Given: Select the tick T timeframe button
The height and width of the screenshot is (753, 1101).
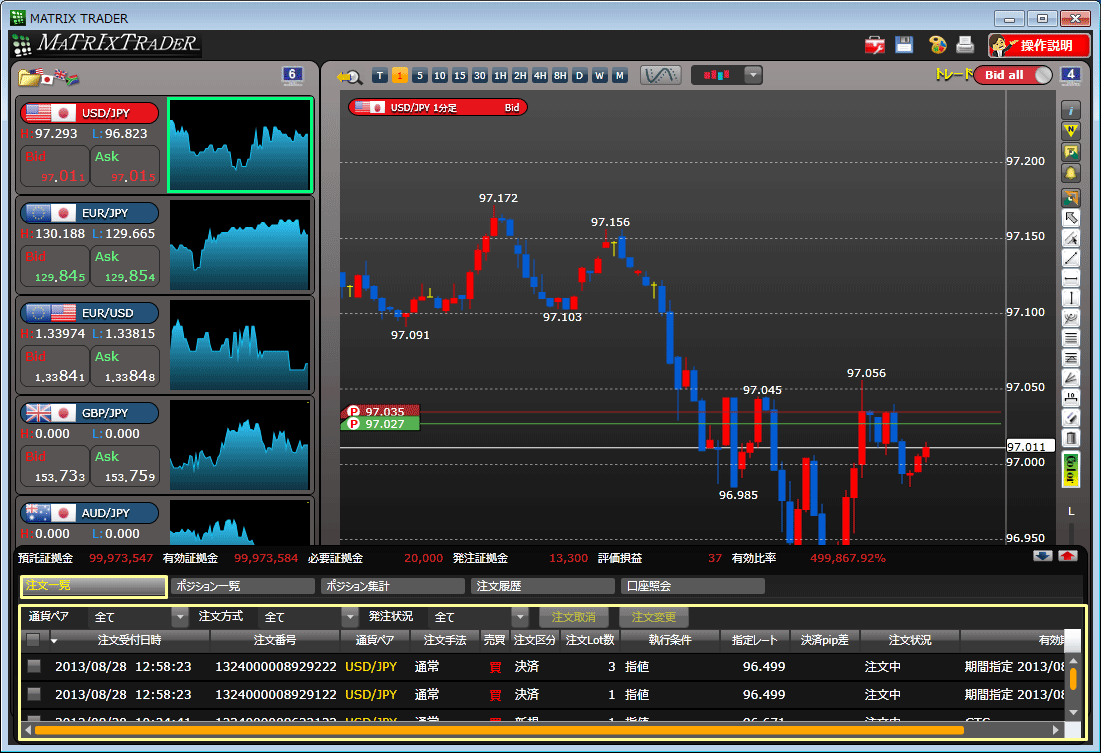Looking at the screenshot, I should pos(380,75).
